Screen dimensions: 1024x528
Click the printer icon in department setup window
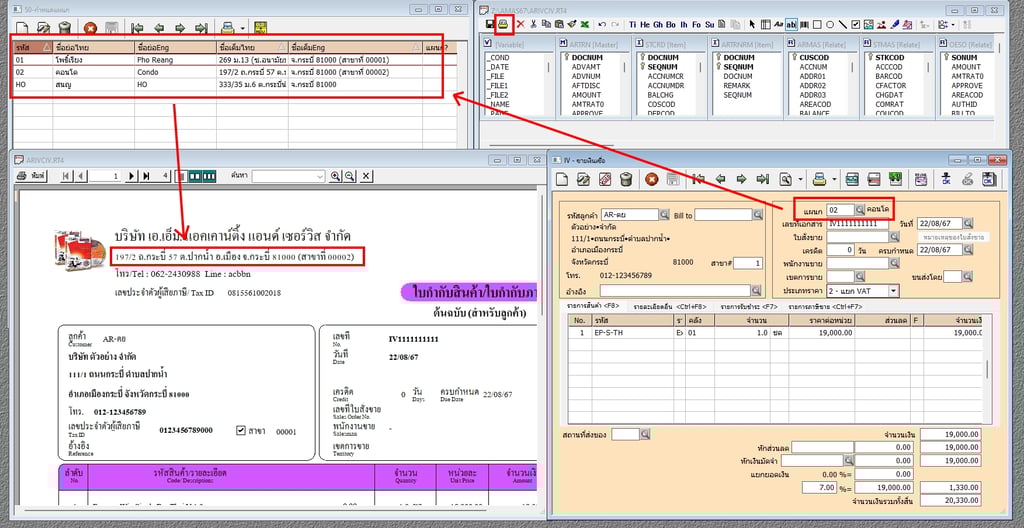[227, 27]
